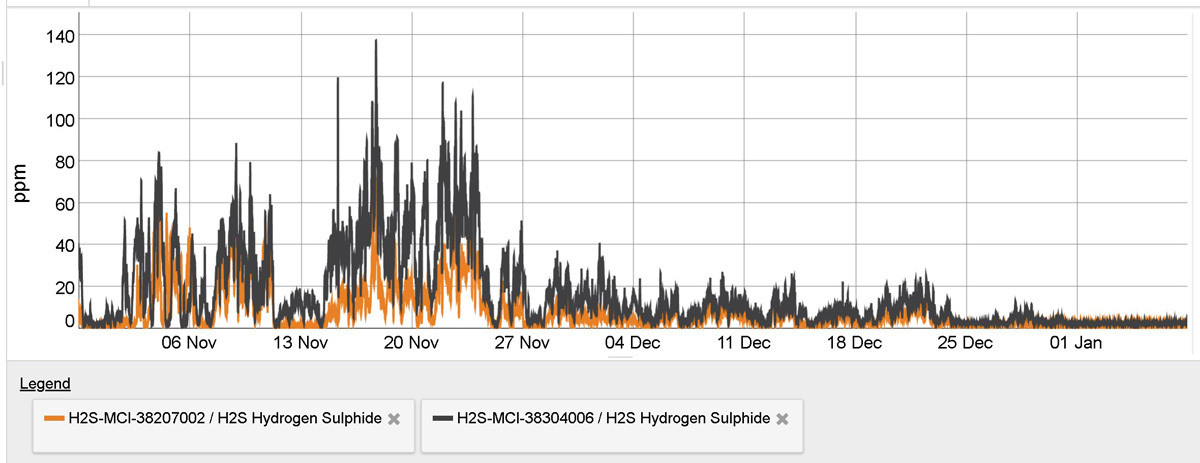Image resolution: width=1200 pixels, height=463 pixels.
Task: Click the 60 value on the y-axis
Action: [64, 204]
